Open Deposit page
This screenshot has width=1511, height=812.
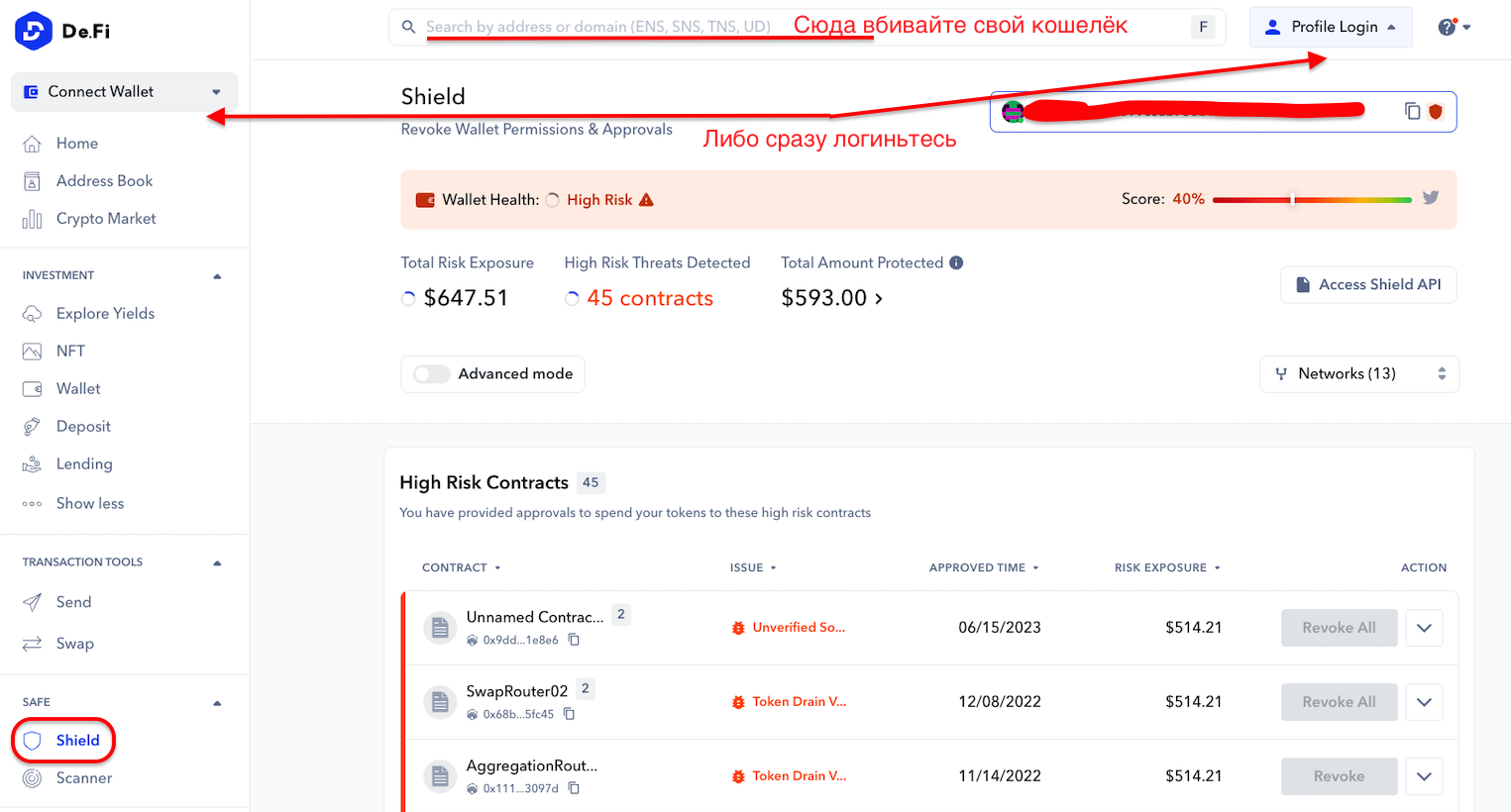83,427
